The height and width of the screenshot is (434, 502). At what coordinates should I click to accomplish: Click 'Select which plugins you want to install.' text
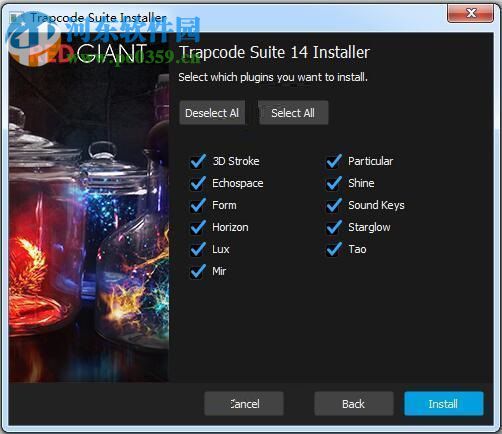coord(273,77)
